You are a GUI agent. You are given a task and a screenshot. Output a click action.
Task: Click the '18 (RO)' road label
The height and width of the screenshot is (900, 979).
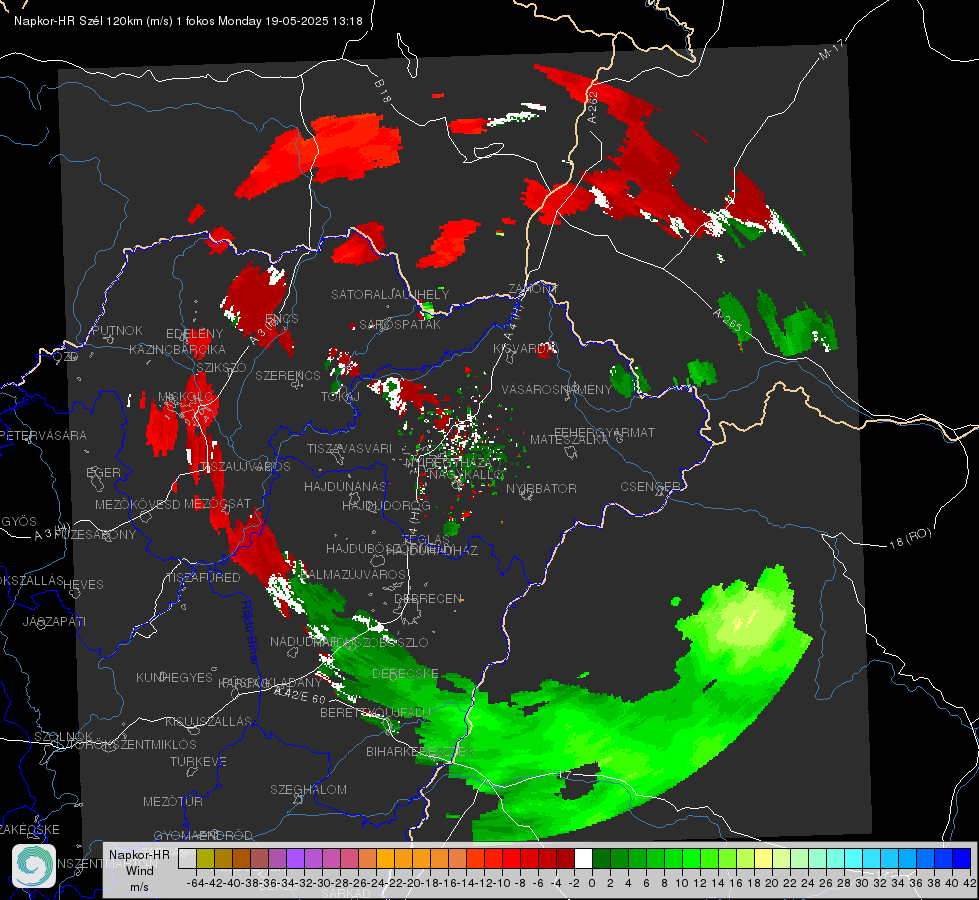(910, 538)
